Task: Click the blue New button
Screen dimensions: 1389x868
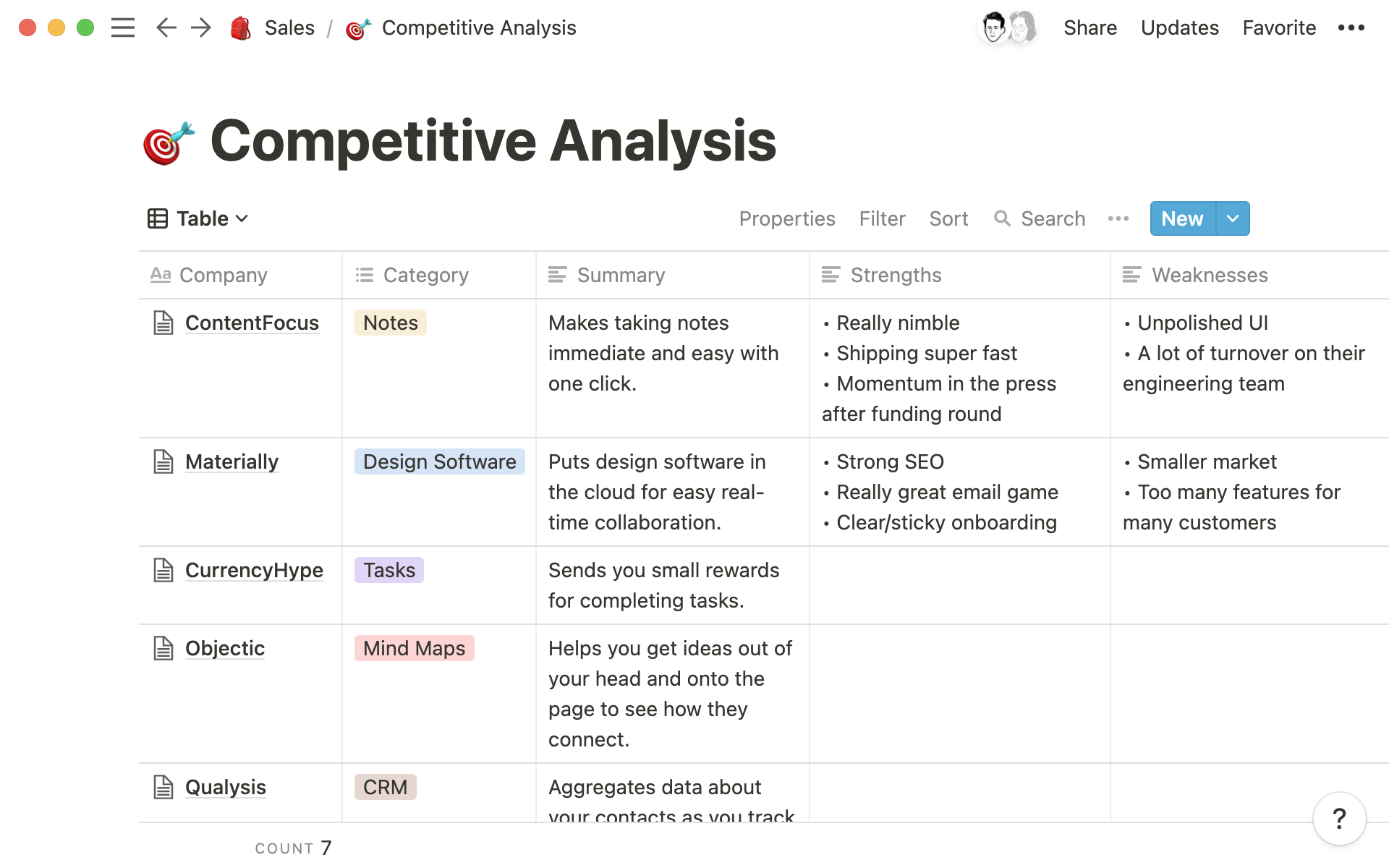Action: point(1182,218)
